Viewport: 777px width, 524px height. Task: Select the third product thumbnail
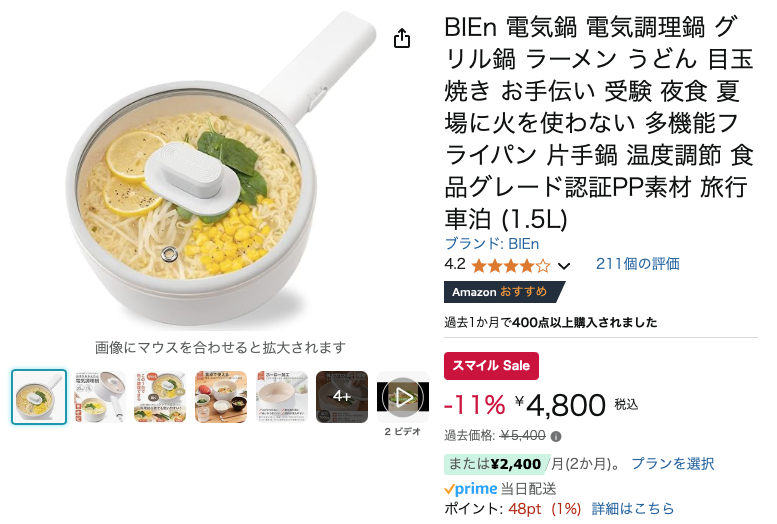click(x=160, y=397)
